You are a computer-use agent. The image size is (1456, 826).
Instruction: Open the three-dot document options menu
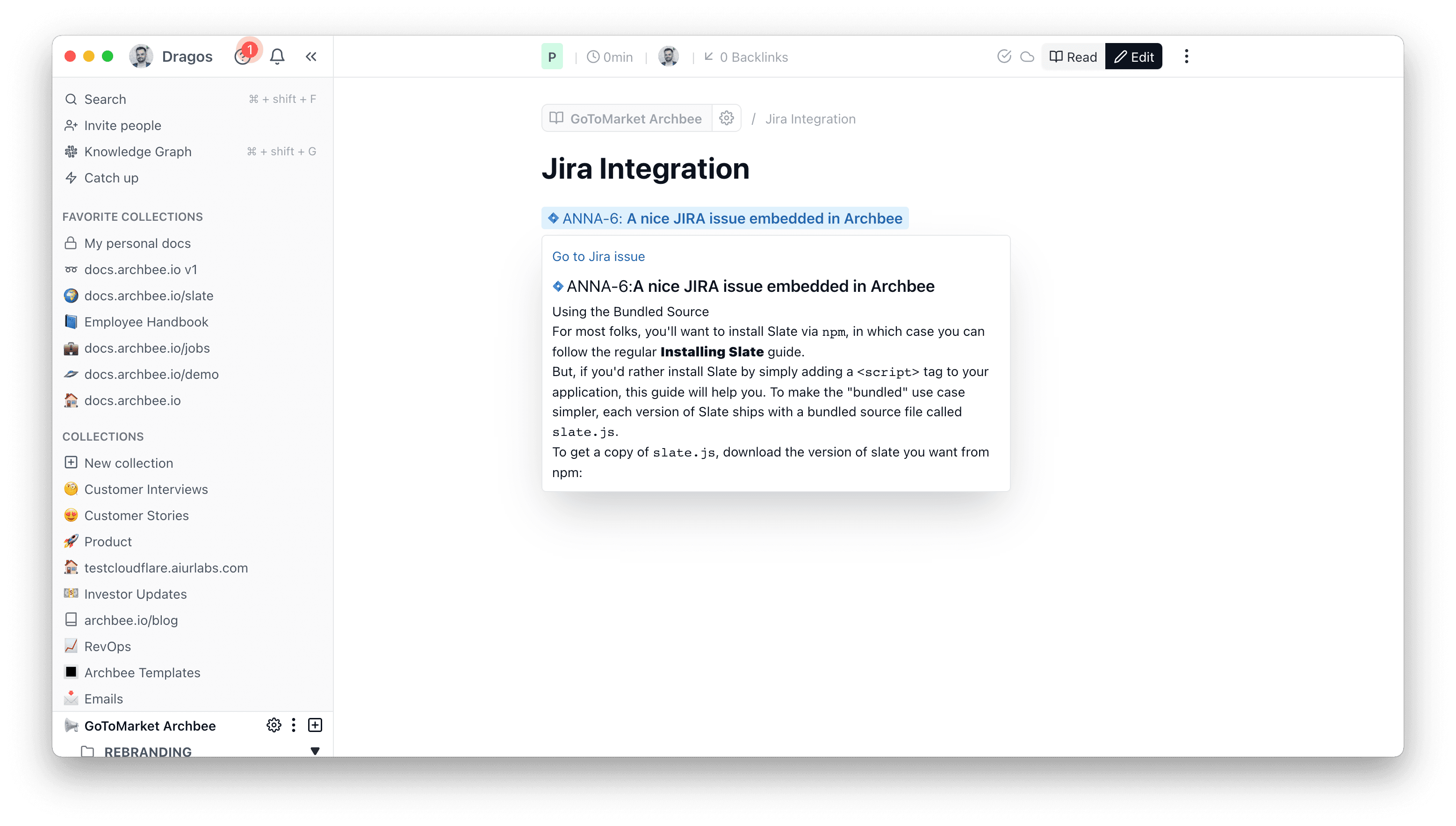[x=1186, y=56]
